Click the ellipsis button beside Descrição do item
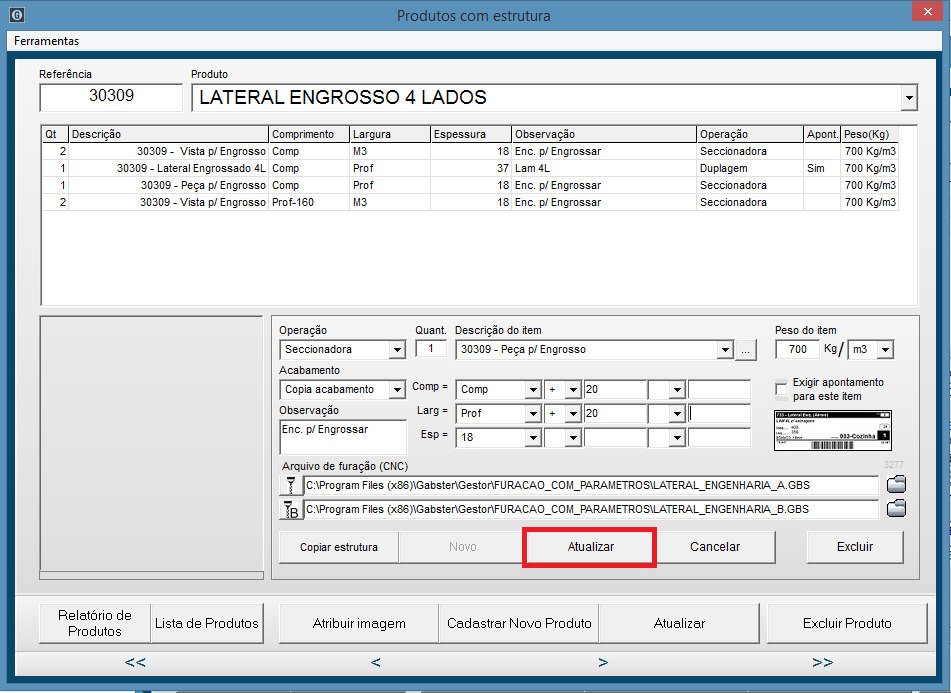 [745, 350]
